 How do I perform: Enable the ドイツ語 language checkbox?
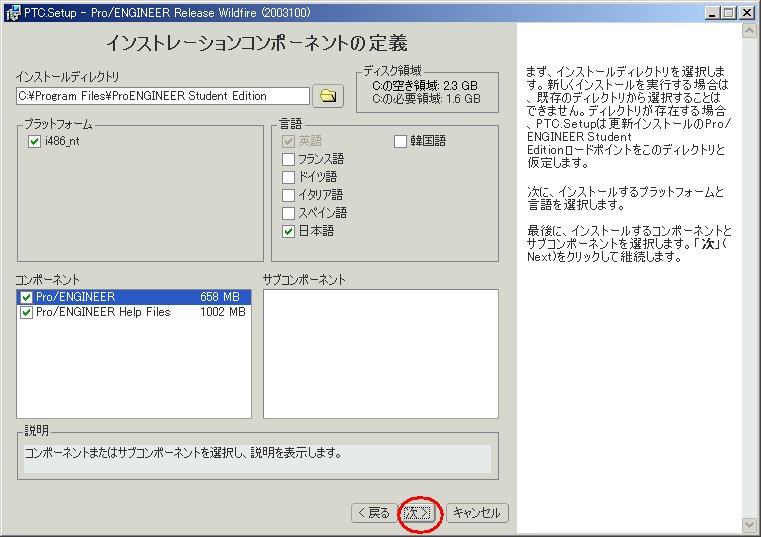click(288, 177)
